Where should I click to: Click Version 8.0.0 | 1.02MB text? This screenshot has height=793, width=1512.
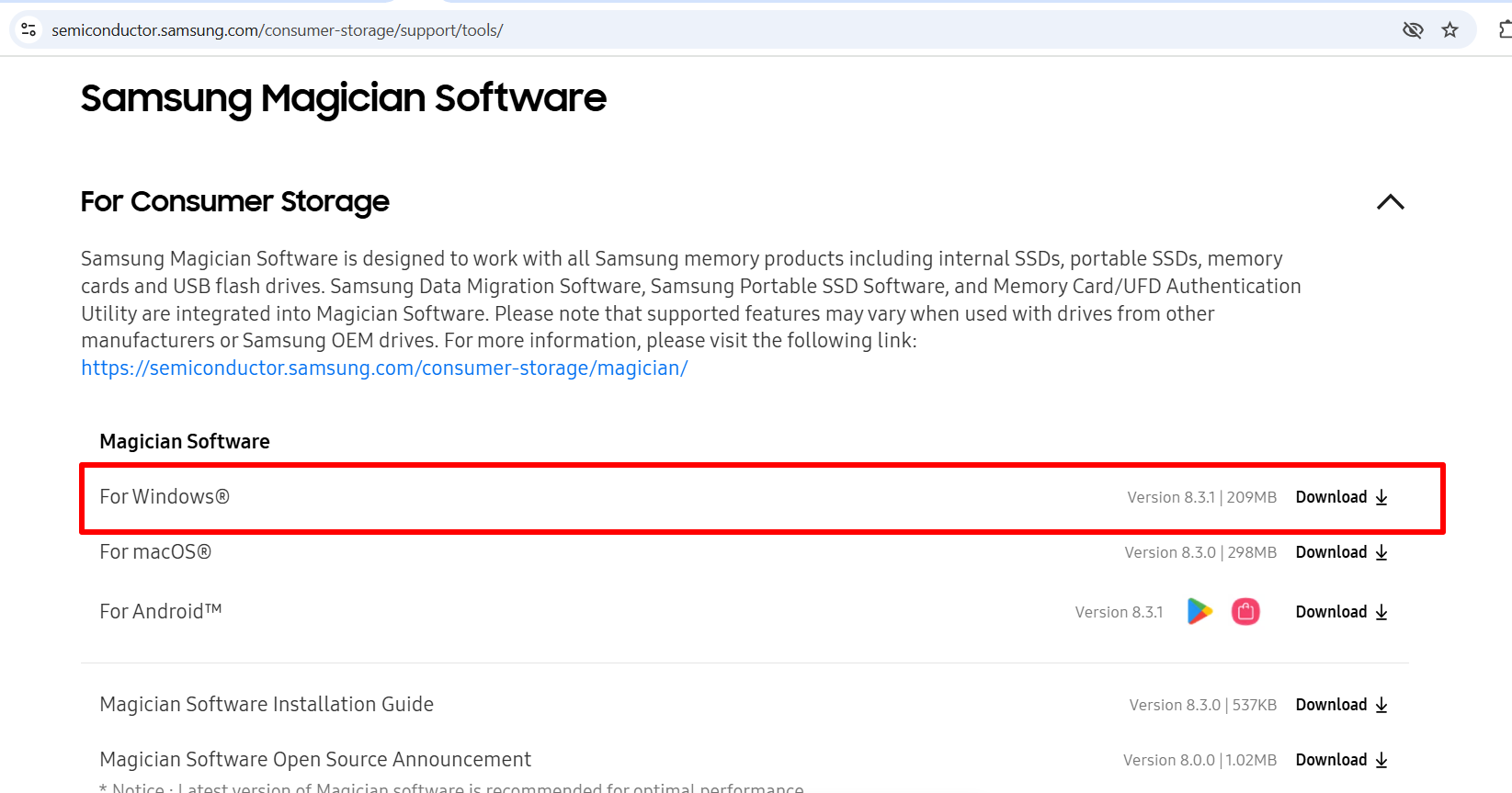click(x=1199, y=760)
